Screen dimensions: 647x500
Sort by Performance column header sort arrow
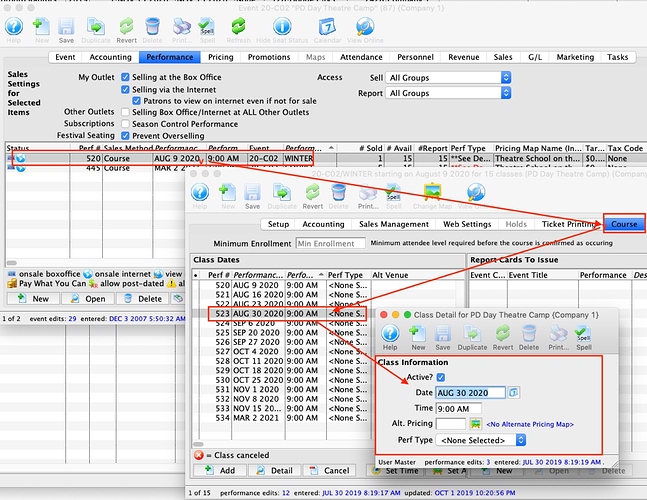coord(331,148)
